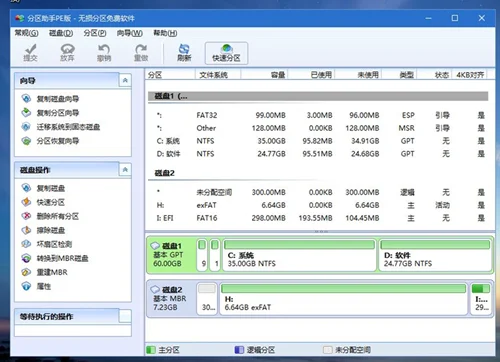Launch 复制磁盘向导 text link
Screen dimensions: 500x362
[58, 99]
